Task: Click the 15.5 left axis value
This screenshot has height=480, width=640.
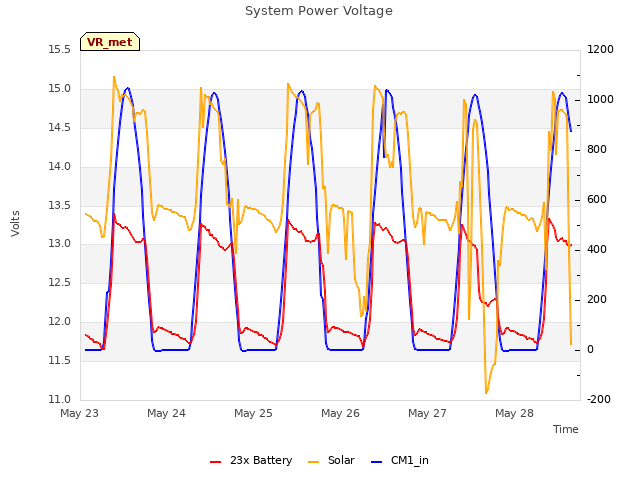Action: (x=60, y=50)
